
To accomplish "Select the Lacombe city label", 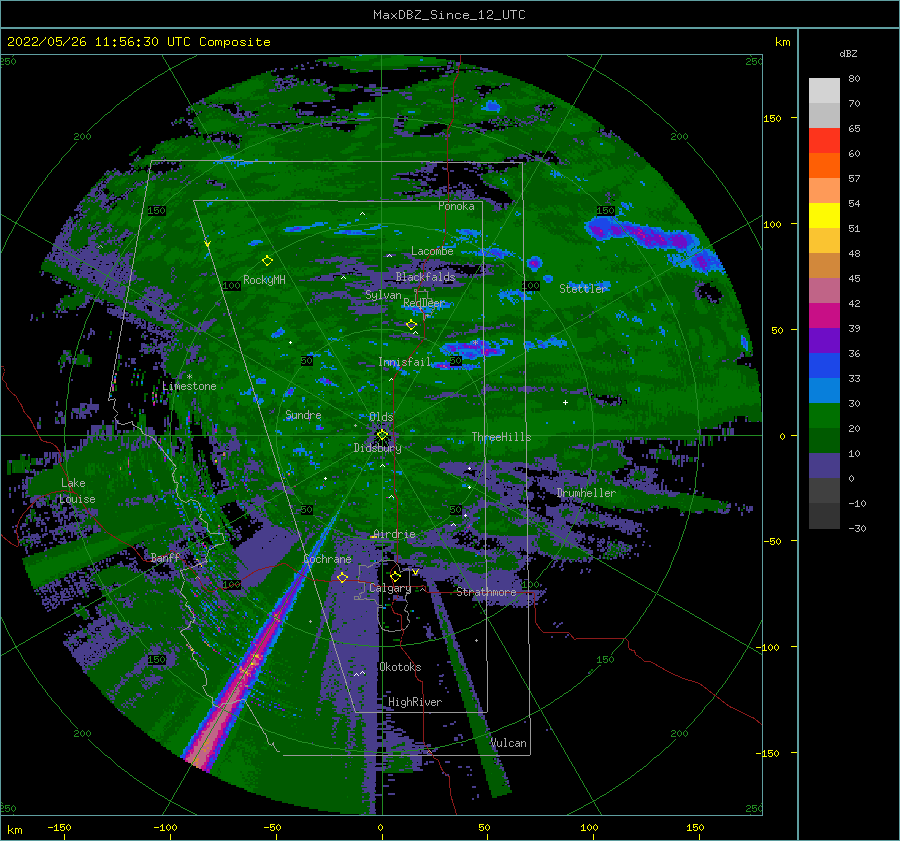I will click(x=432, y=251).
